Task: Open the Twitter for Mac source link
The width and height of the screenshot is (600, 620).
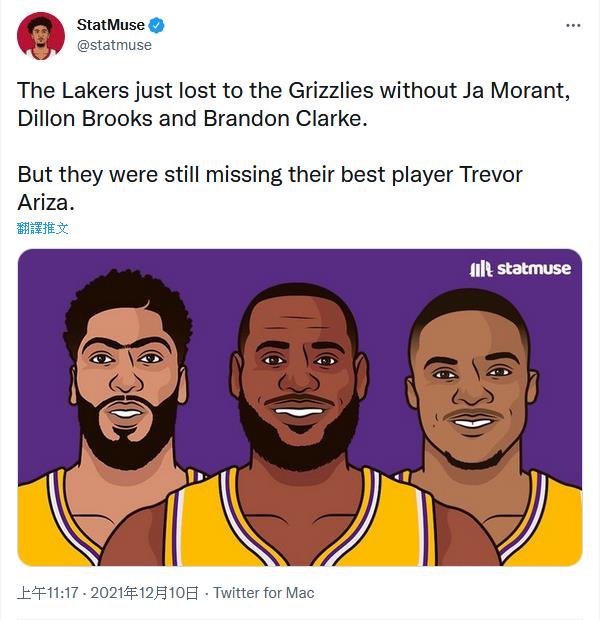Action: pyautogui.click(x=264, y=593)
